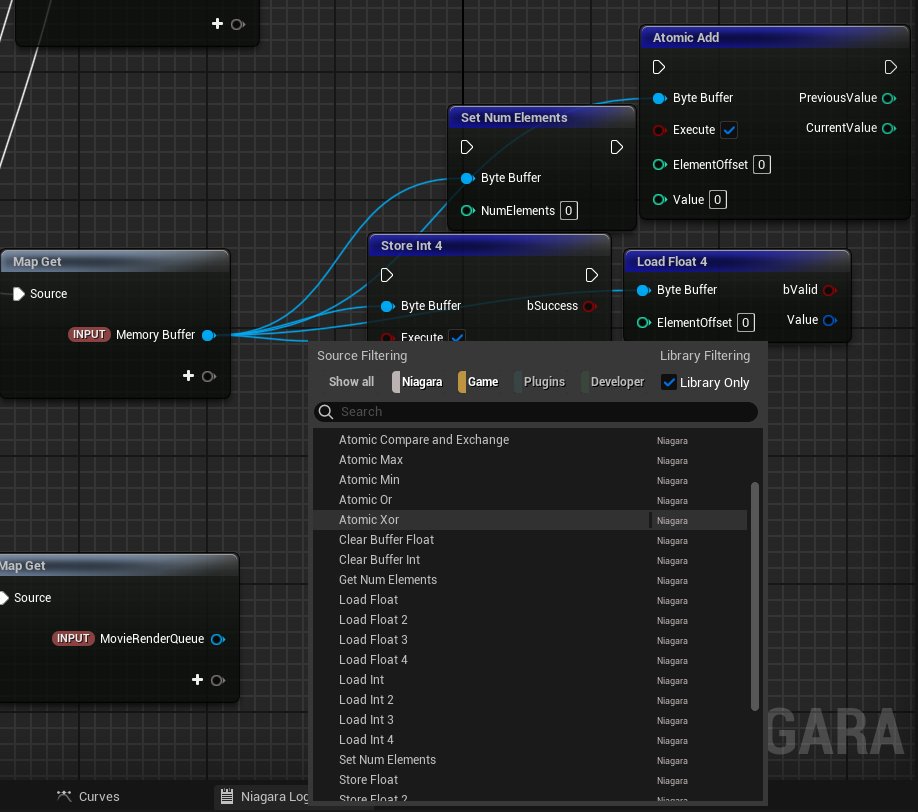This screenshot has width=918, height=812.
Task: Select the Atomic Or entry
Action: (530, 500)
